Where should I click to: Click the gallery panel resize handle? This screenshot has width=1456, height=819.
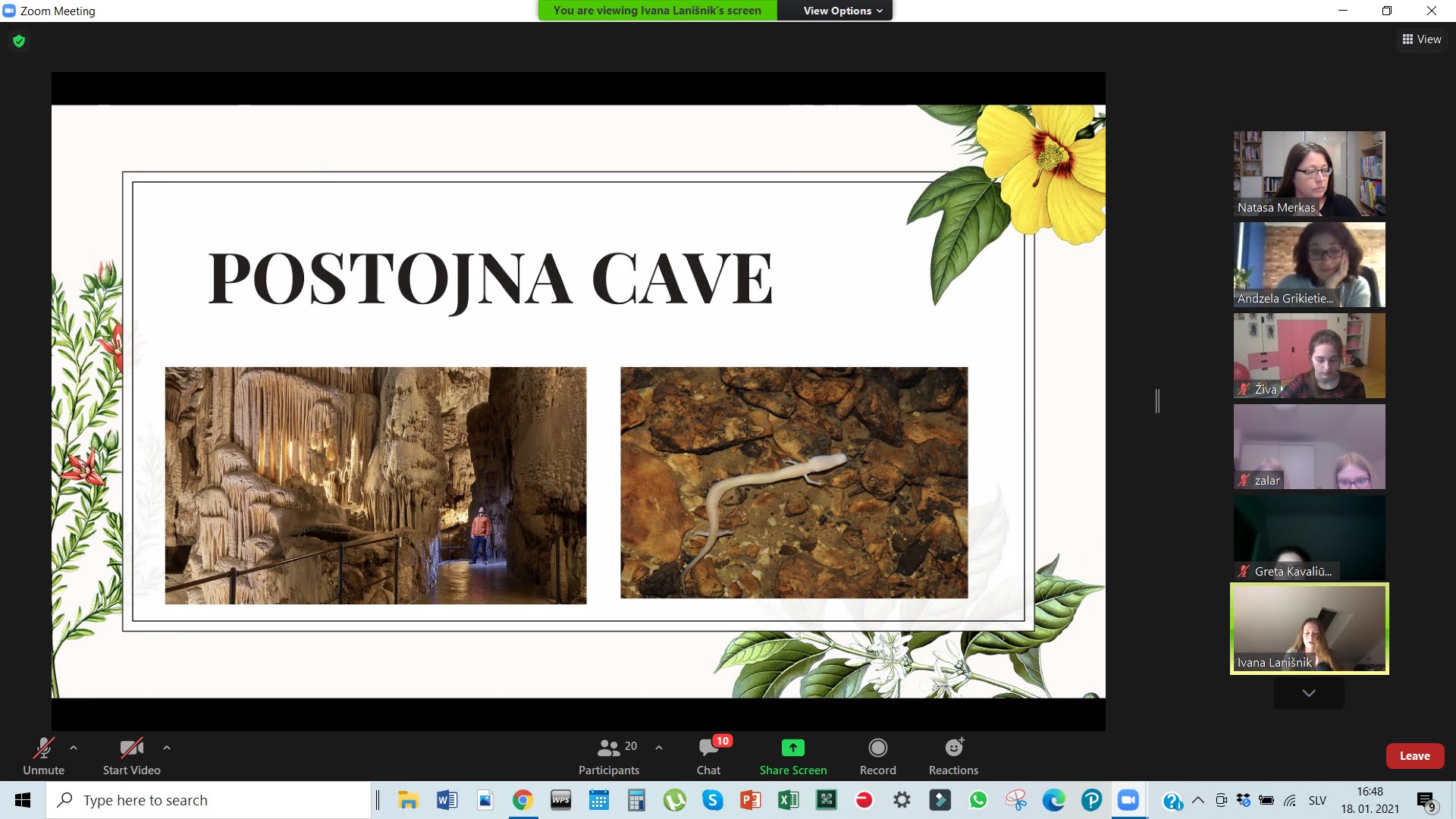1157,400
